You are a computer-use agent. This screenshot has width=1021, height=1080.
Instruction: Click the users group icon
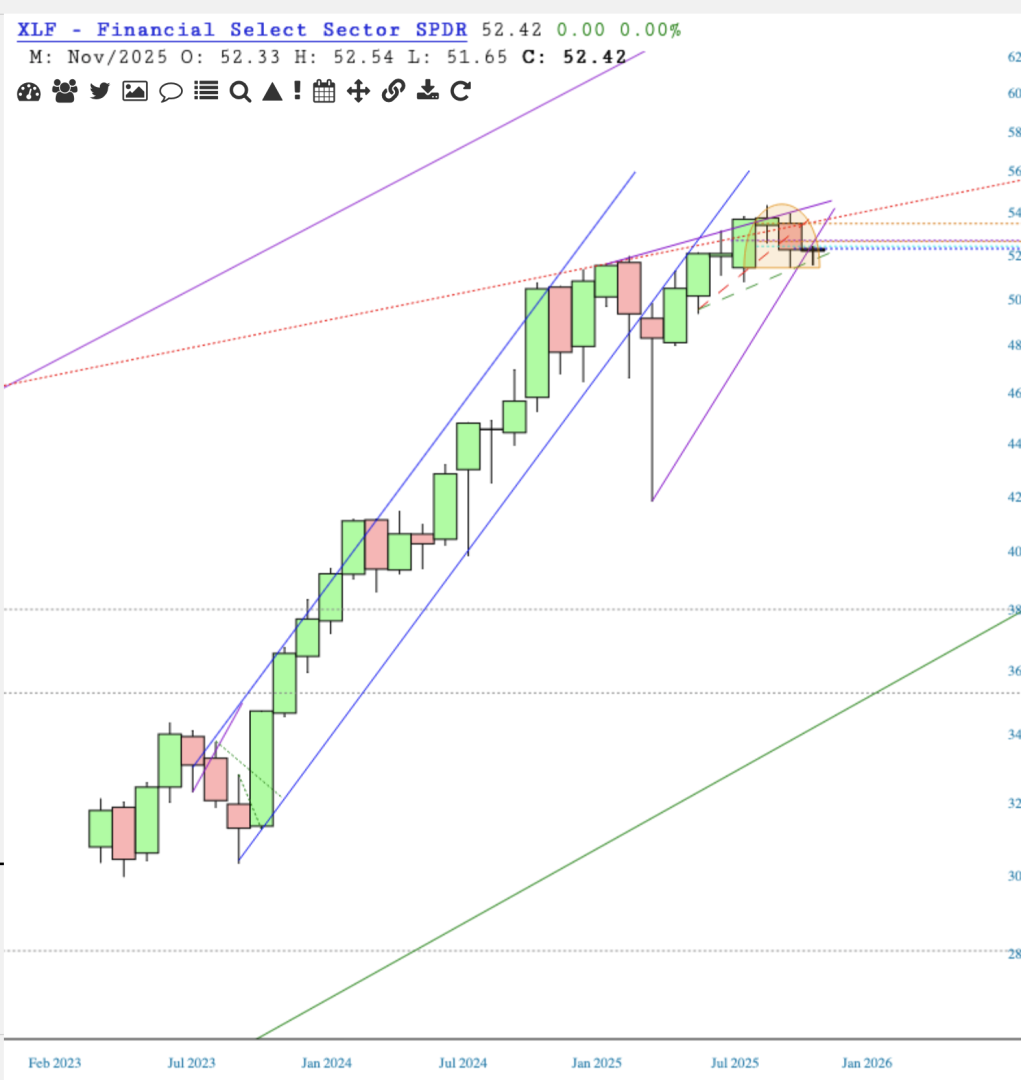point(65,91)
